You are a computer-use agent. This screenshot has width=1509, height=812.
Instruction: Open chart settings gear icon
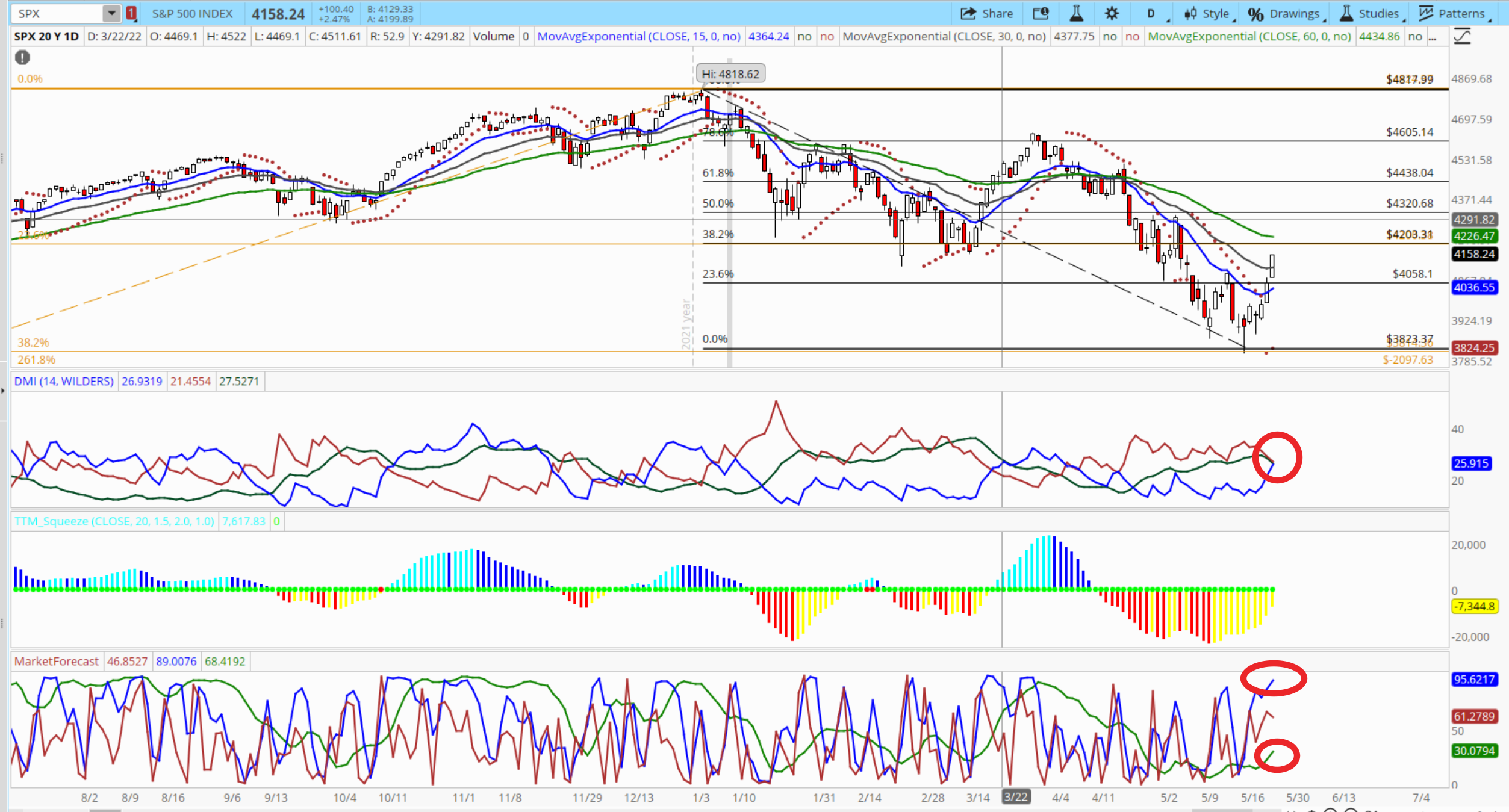(x=1112, y=13)
